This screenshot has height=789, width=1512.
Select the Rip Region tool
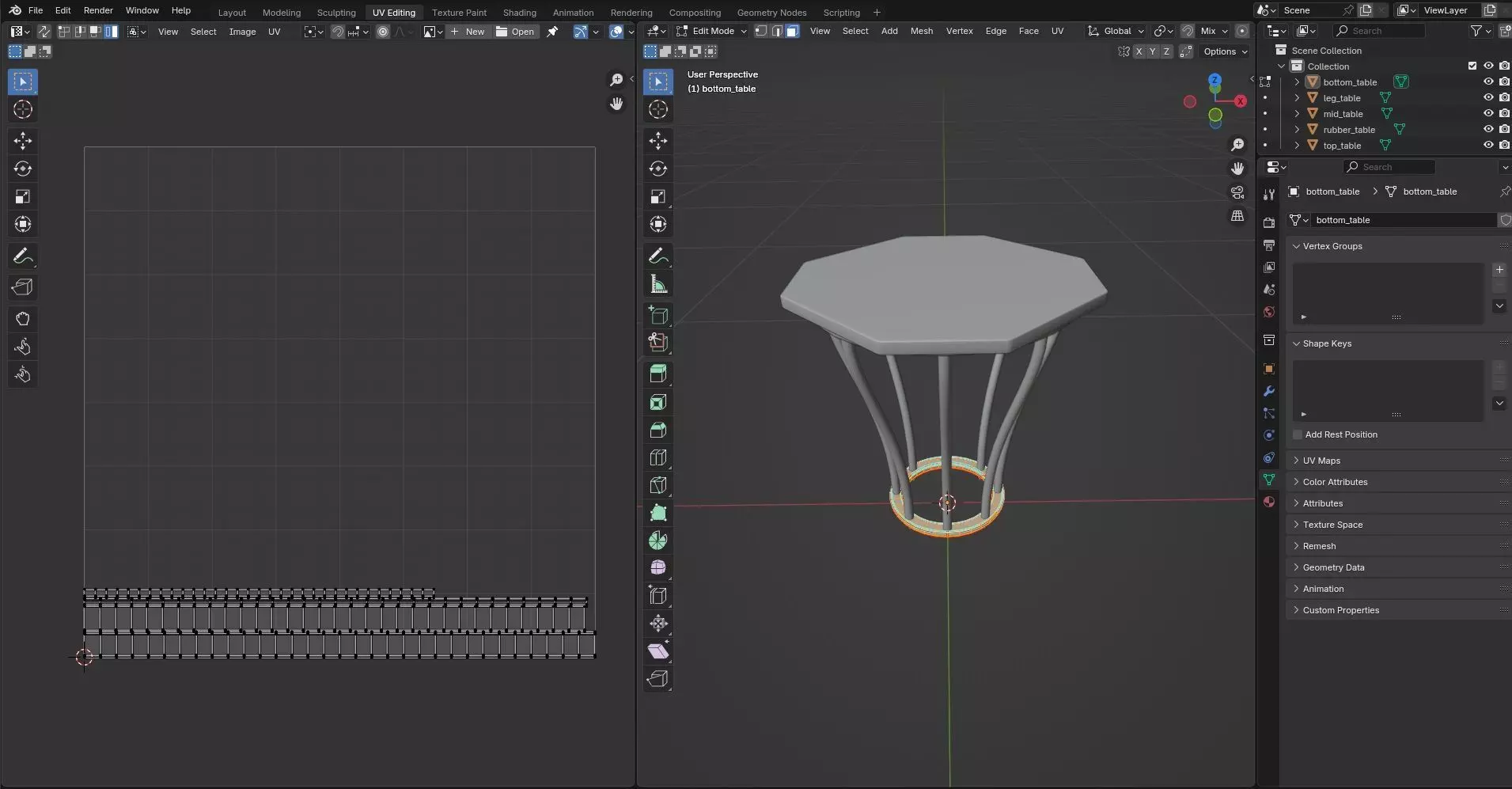tap(658, 679)
